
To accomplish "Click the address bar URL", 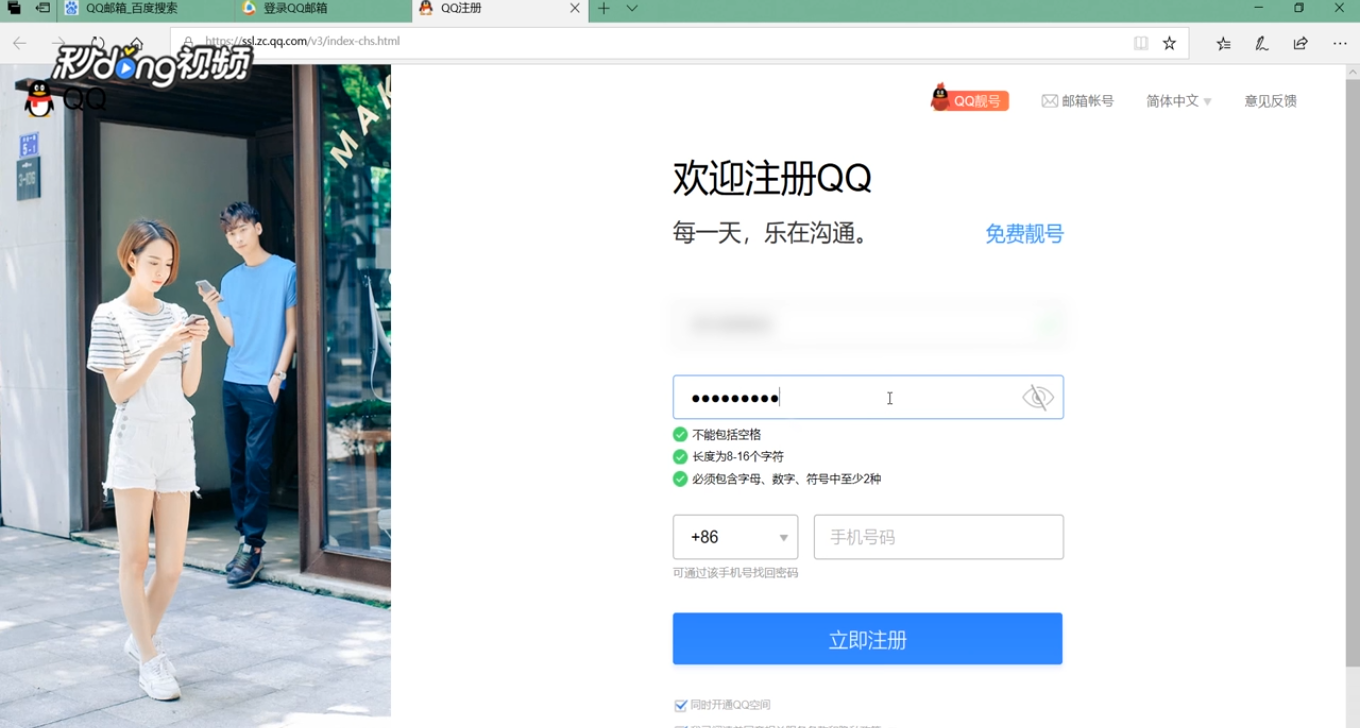I will coord(302,42).
